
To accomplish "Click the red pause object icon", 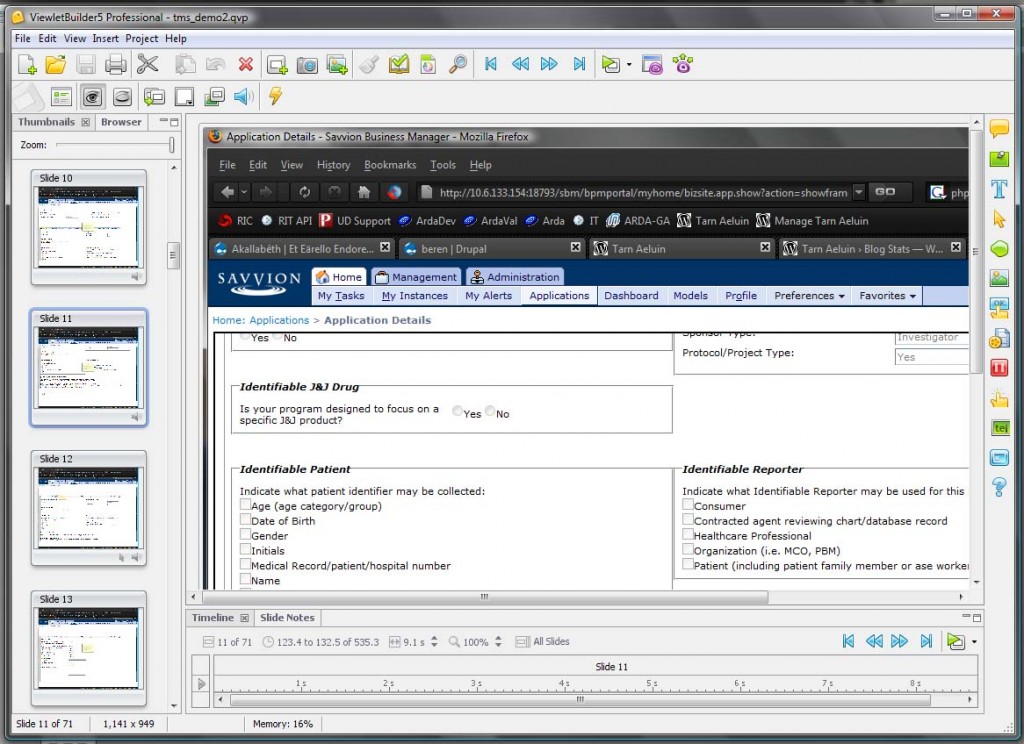I will [x=998, y=368].
